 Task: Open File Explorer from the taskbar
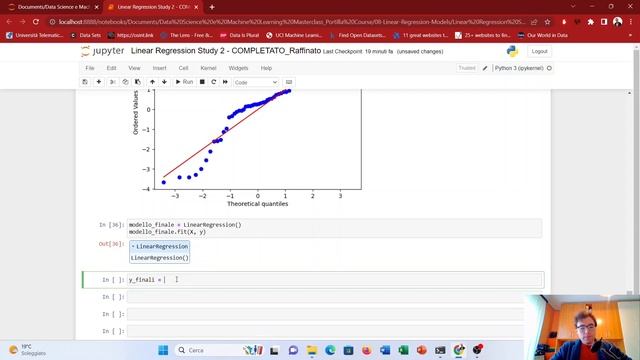point(312,350)
